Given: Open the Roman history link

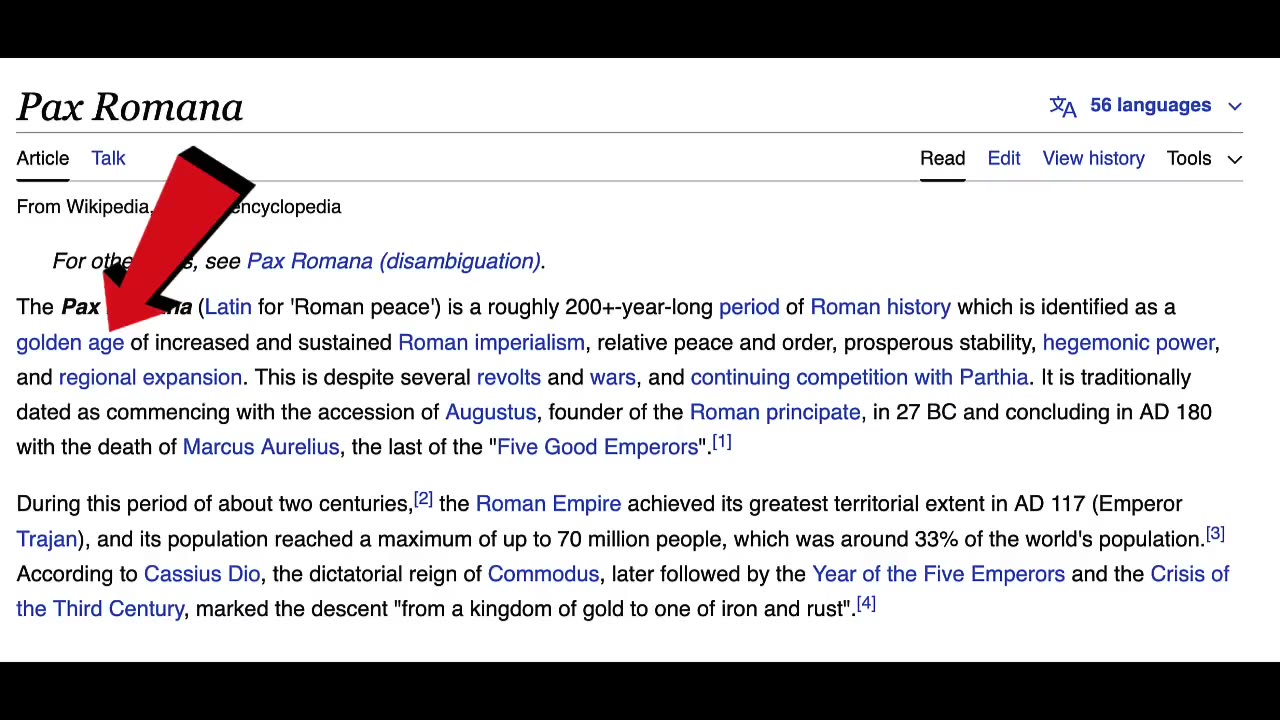Looking at the screenshot, I should click(880, 307).
